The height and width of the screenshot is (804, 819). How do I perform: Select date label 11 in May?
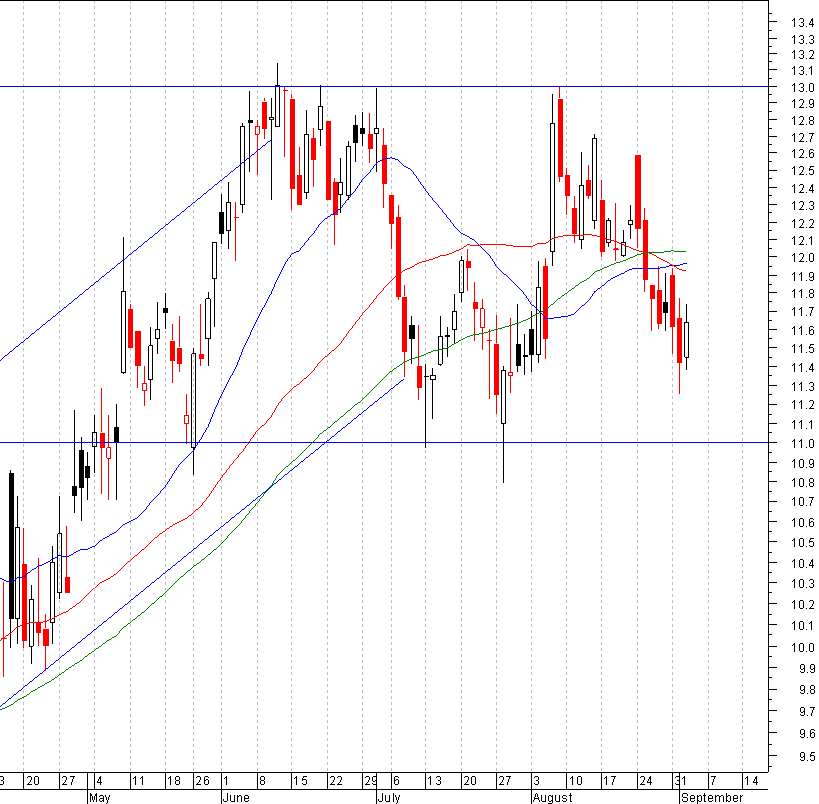pyautogui.click(x=138, y=781)
